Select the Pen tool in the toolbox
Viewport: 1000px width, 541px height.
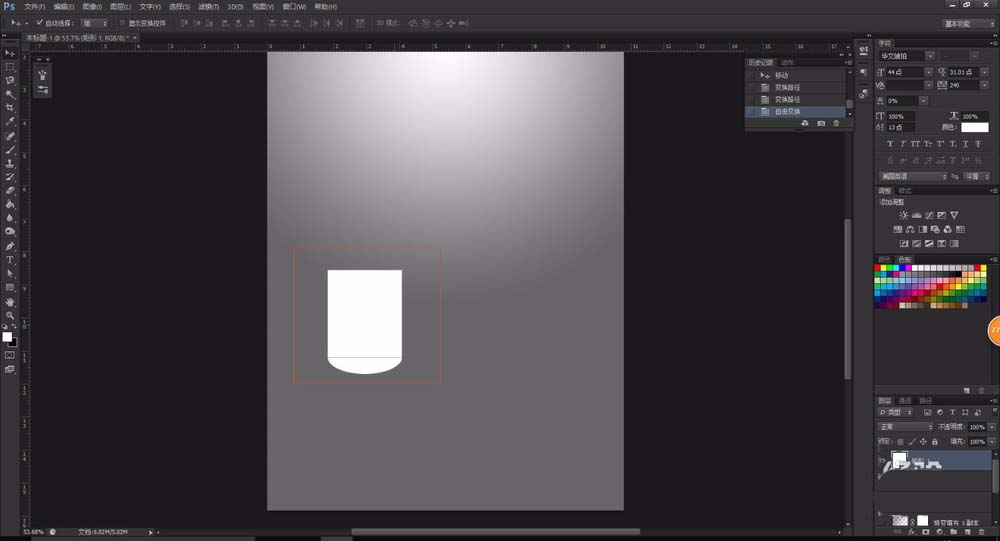10,246
